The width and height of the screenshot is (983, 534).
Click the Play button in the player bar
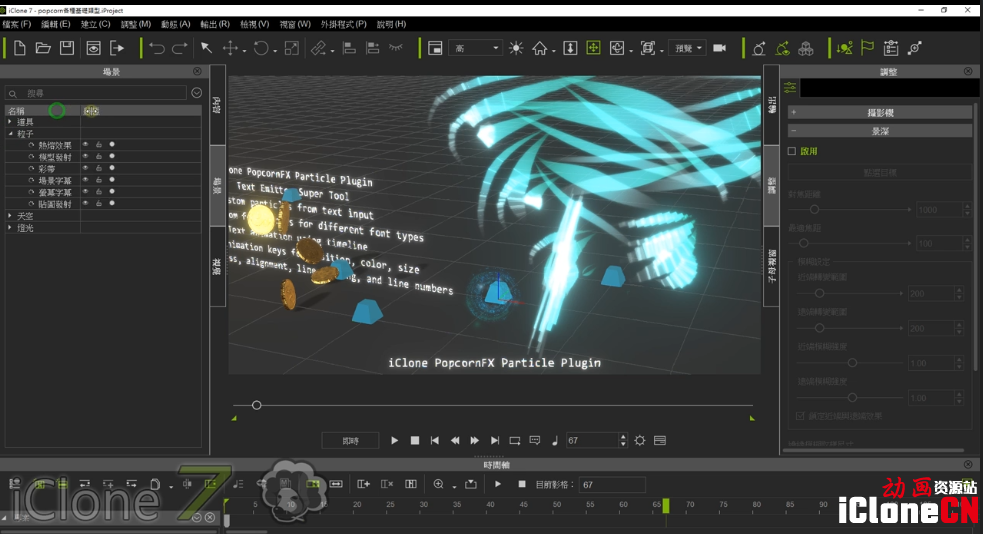click(394, 441)
